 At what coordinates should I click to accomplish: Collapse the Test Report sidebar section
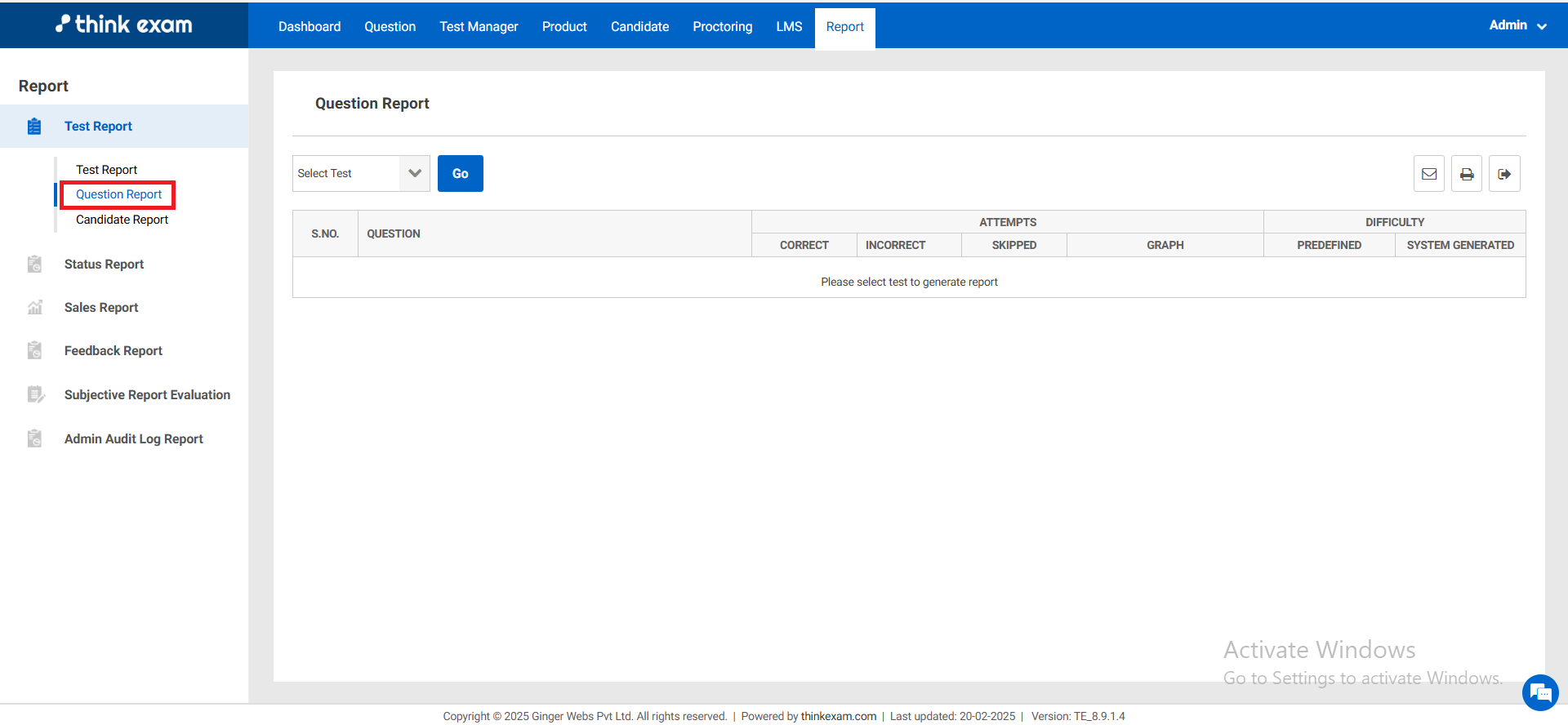click(x=98, y=127)
